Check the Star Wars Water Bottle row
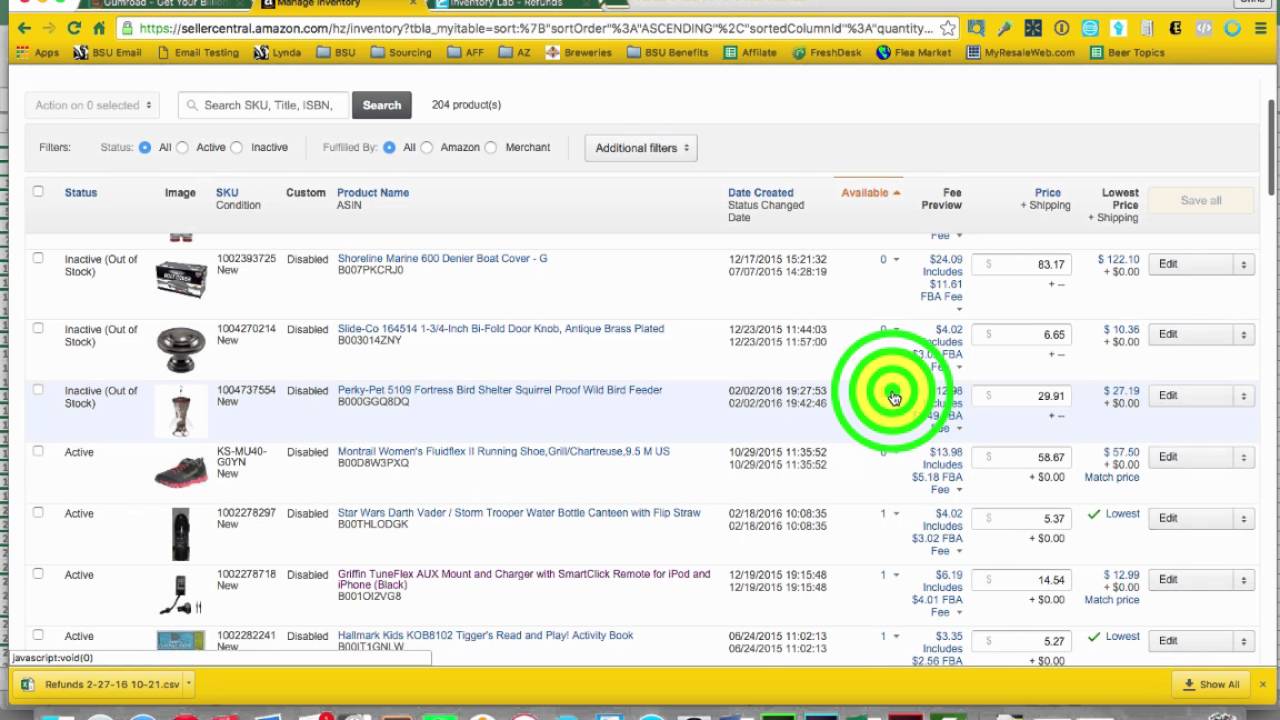Viewport: 1280px width, 720px height. click(38, 512)
